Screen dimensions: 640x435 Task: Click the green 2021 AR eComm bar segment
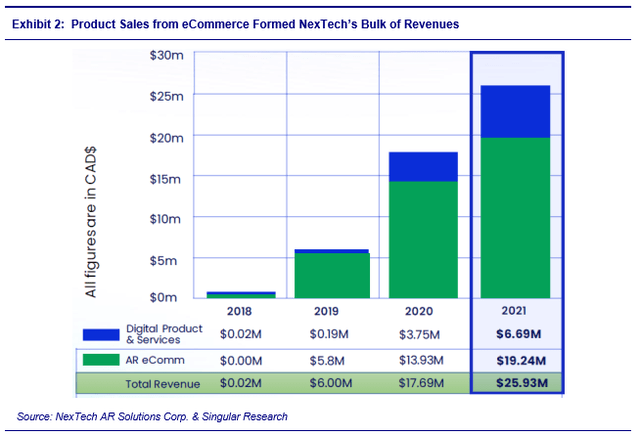pyautogui.click(x=516, y=218)
